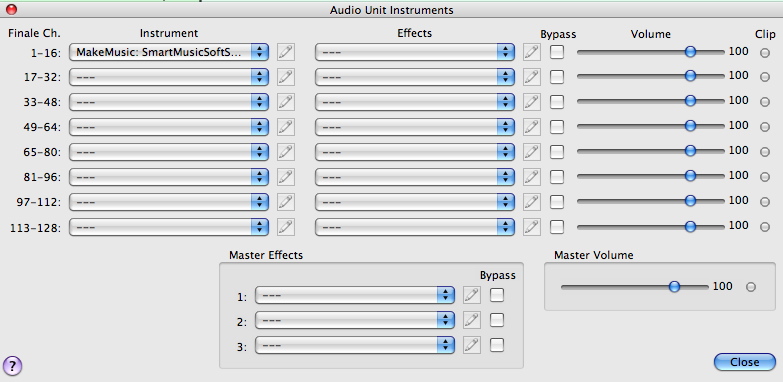
Task: Click the clip indicator for channels 1-16
Action: pyautogui.click(x=765, y=52)
